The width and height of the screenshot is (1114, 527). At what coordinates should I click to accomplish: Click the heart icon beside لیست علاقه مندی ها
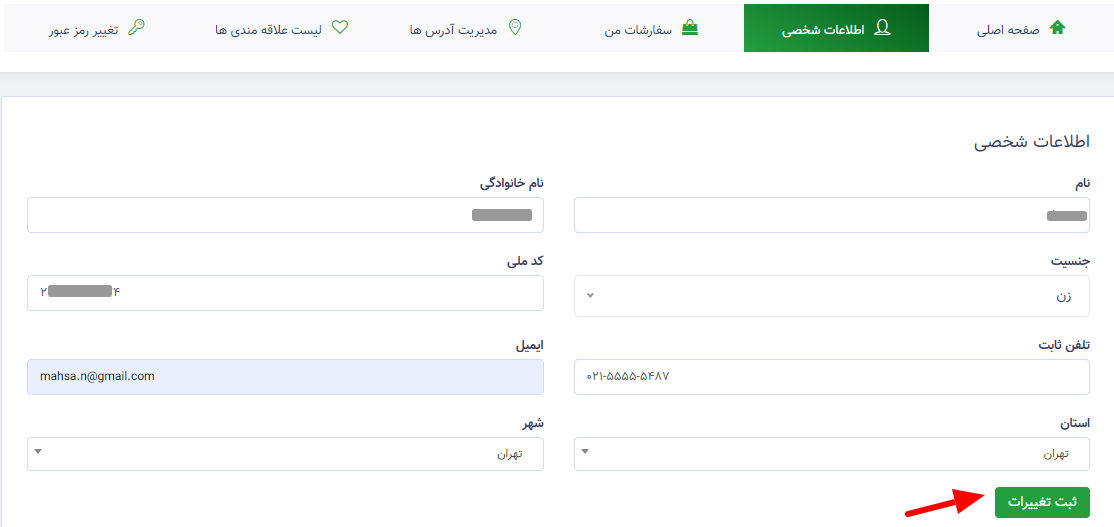pos(340,28)
